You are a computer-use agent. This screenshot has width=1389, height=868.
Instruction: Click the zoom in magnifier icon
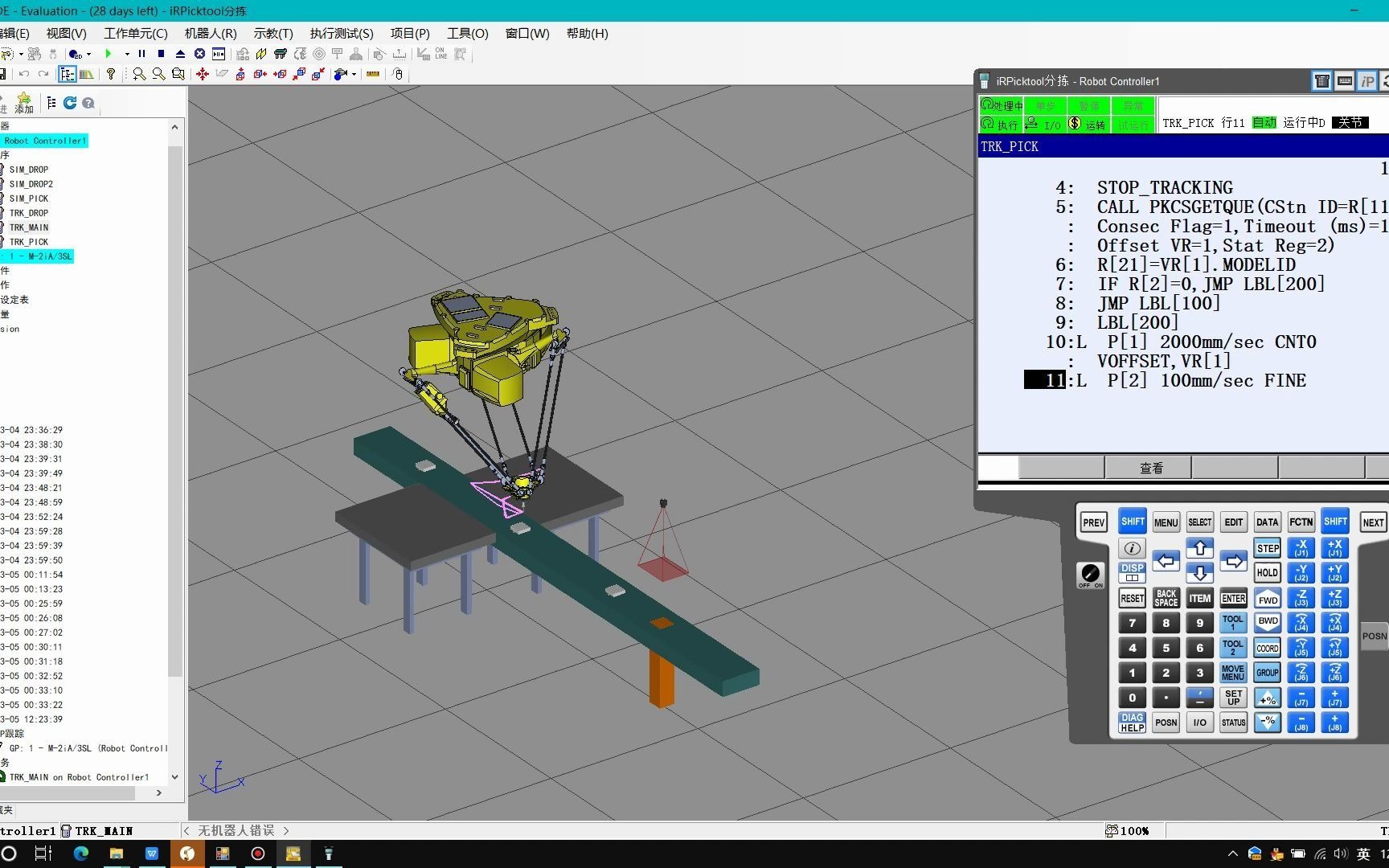click(x=139, y=74)
